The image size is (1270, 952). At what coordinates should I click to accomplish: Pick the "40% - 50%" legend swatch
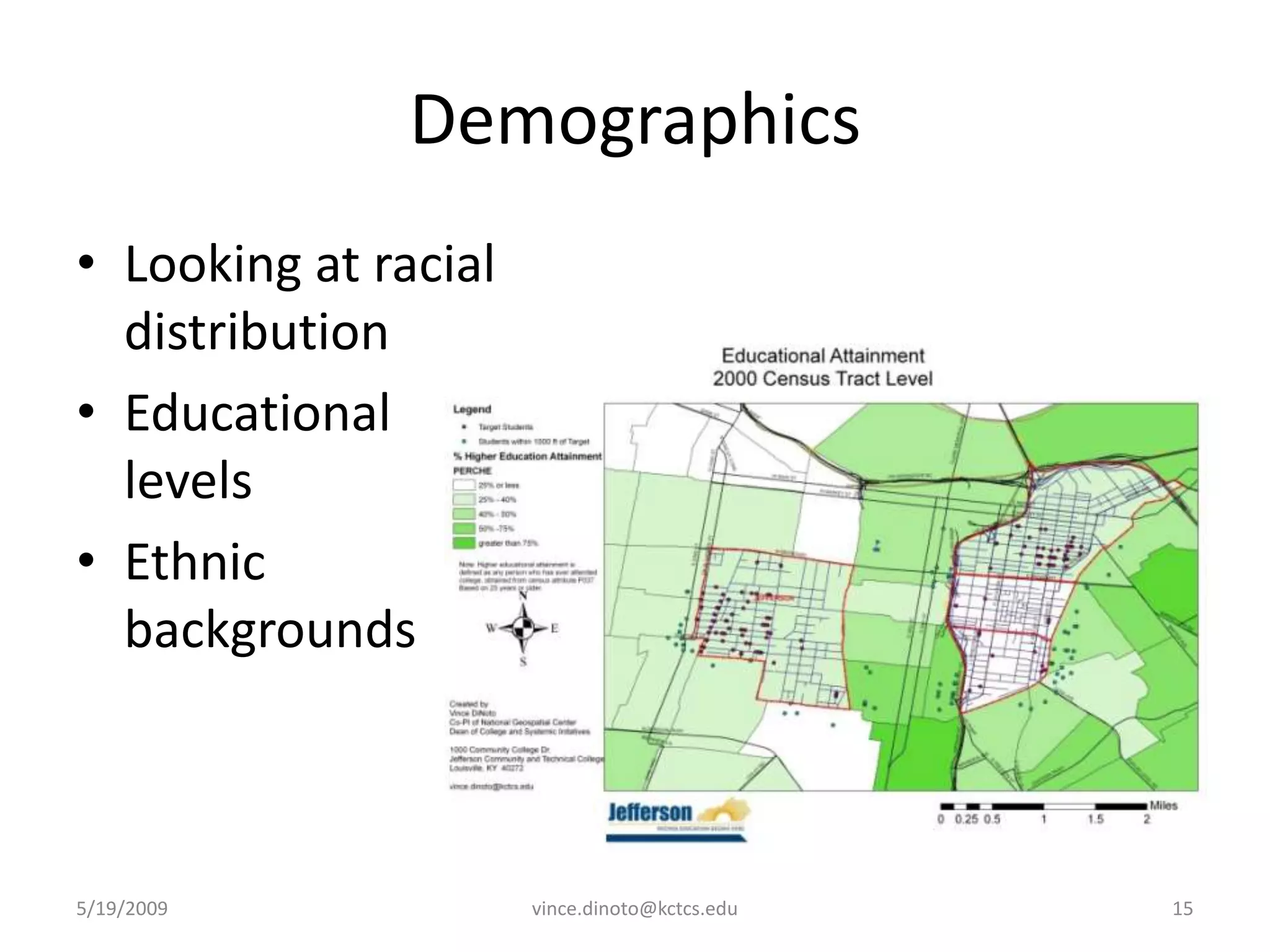coord(464,514)
